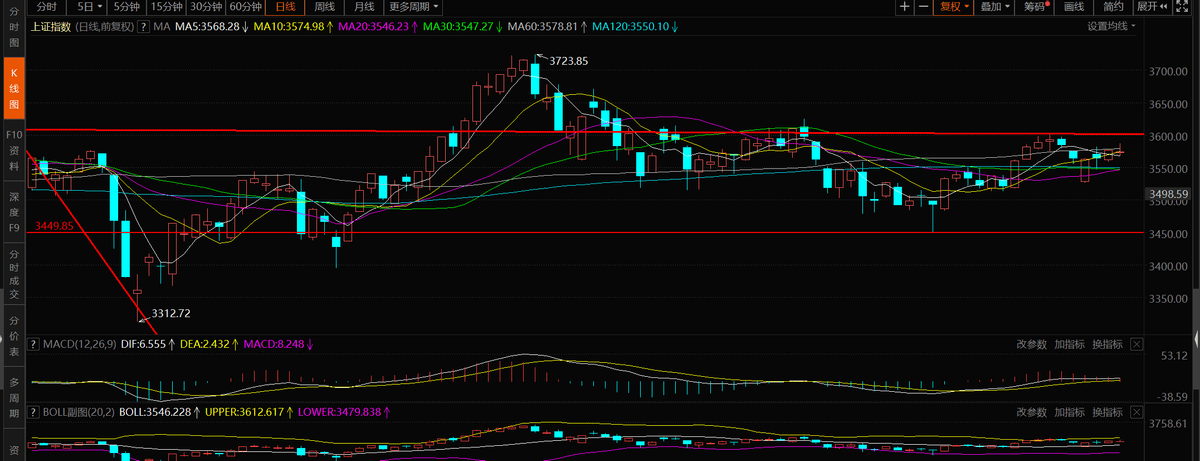
Task: Zoom out chart with minus icon
Action: click(924, 7)
